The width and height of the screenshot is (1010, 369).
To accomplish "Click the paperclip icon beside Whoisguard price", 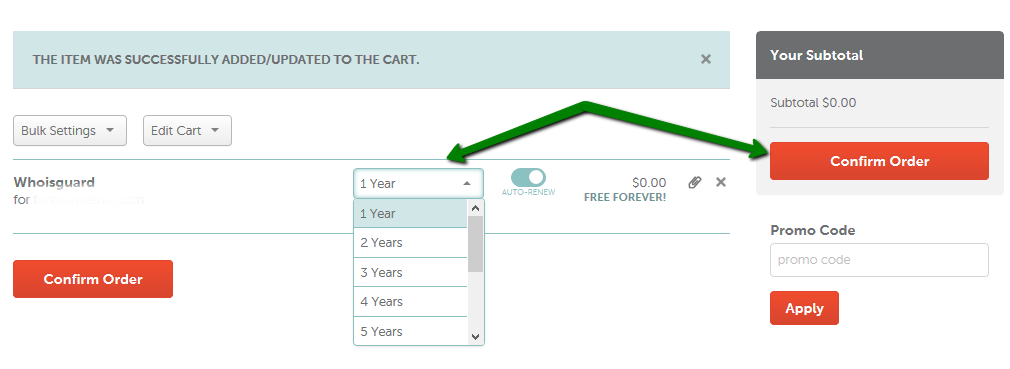I will pyautogui.click(x=694, y=182).
